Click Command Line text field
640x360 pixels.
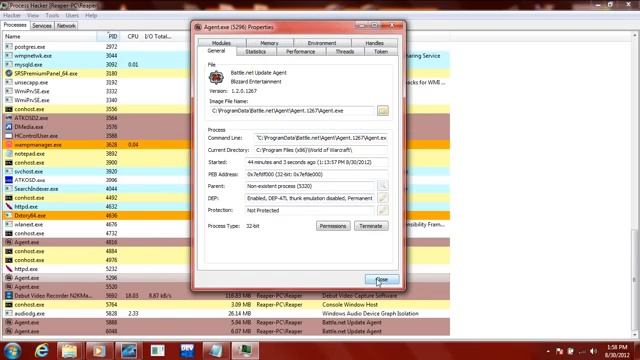click(321, 138)
